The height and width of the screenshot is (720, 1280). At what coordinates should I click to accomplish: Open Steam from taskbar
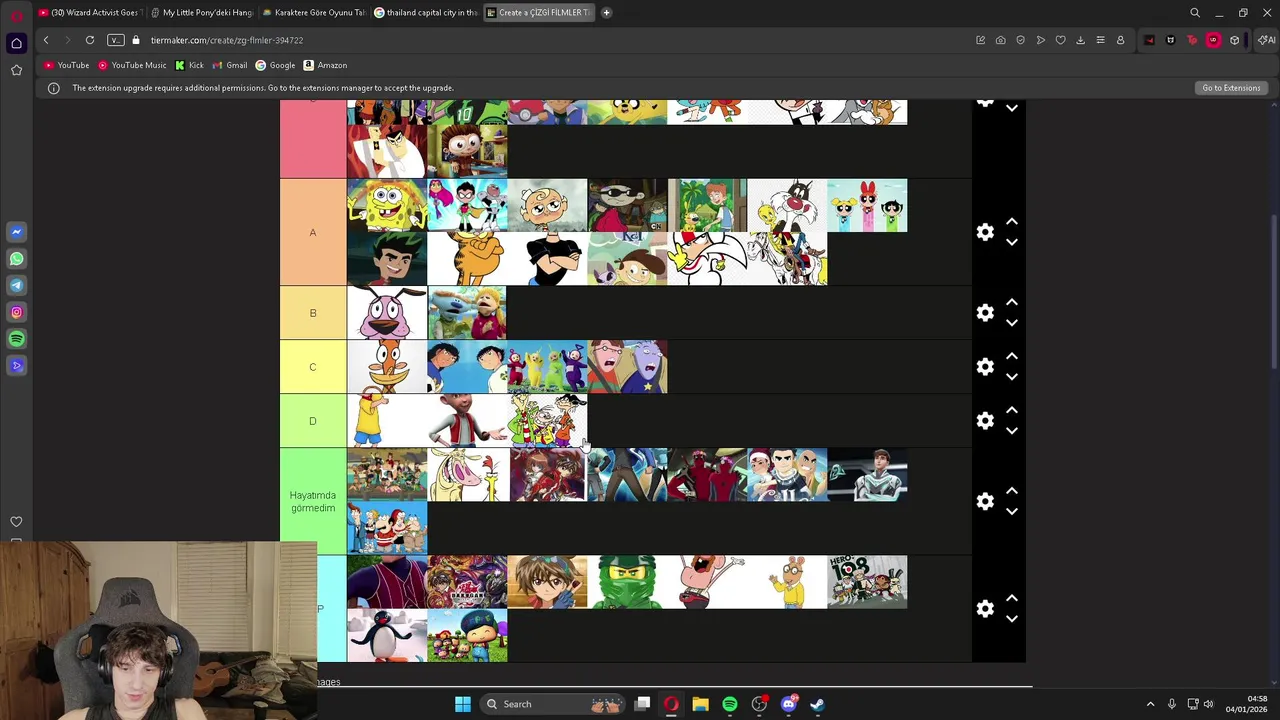click(817, 704)
